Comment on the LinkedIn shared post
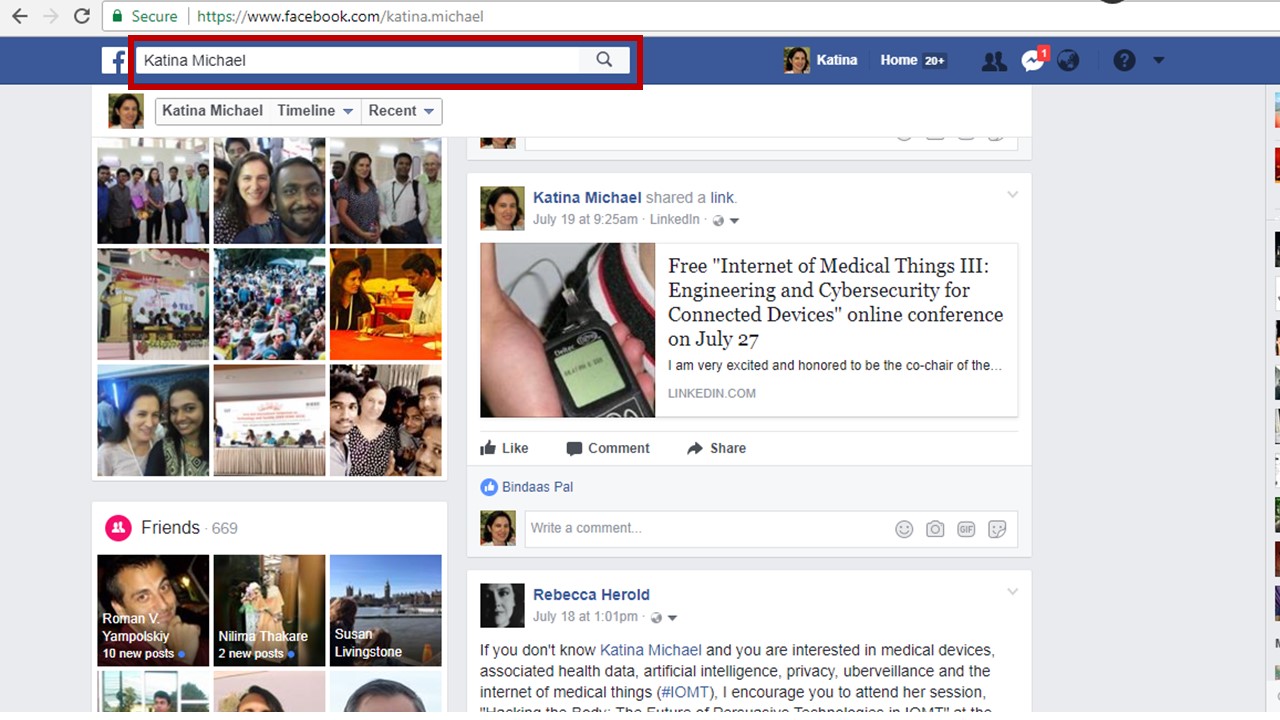The image size is (1280, 720). pos(608,448)
